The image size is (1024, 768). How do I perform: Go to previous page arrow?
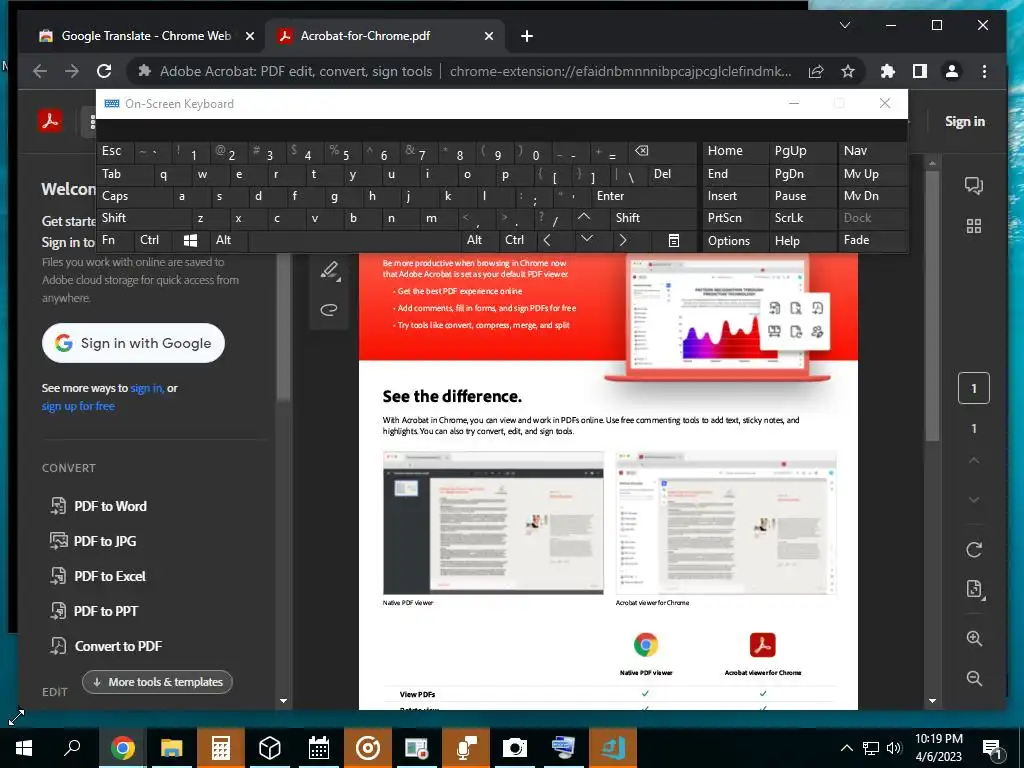pyautogui.click(x=974, y=460)
